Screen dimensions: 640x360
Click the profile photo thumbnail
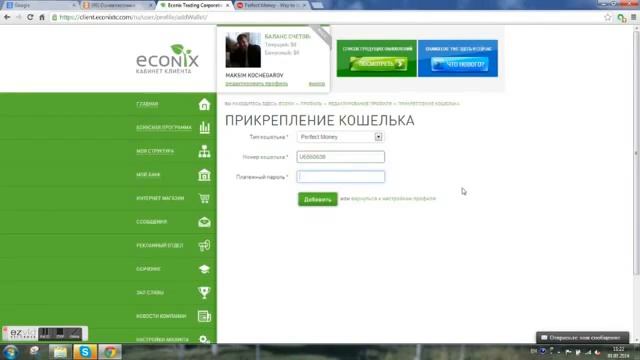(x=243, y=50)
